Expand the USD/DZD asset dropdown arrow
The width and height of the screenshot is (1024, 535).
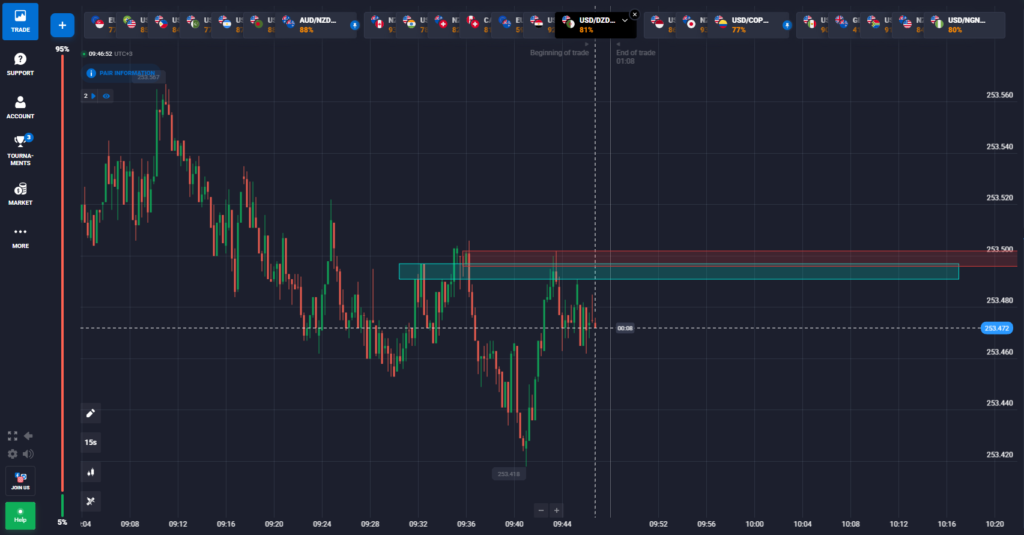625,20
